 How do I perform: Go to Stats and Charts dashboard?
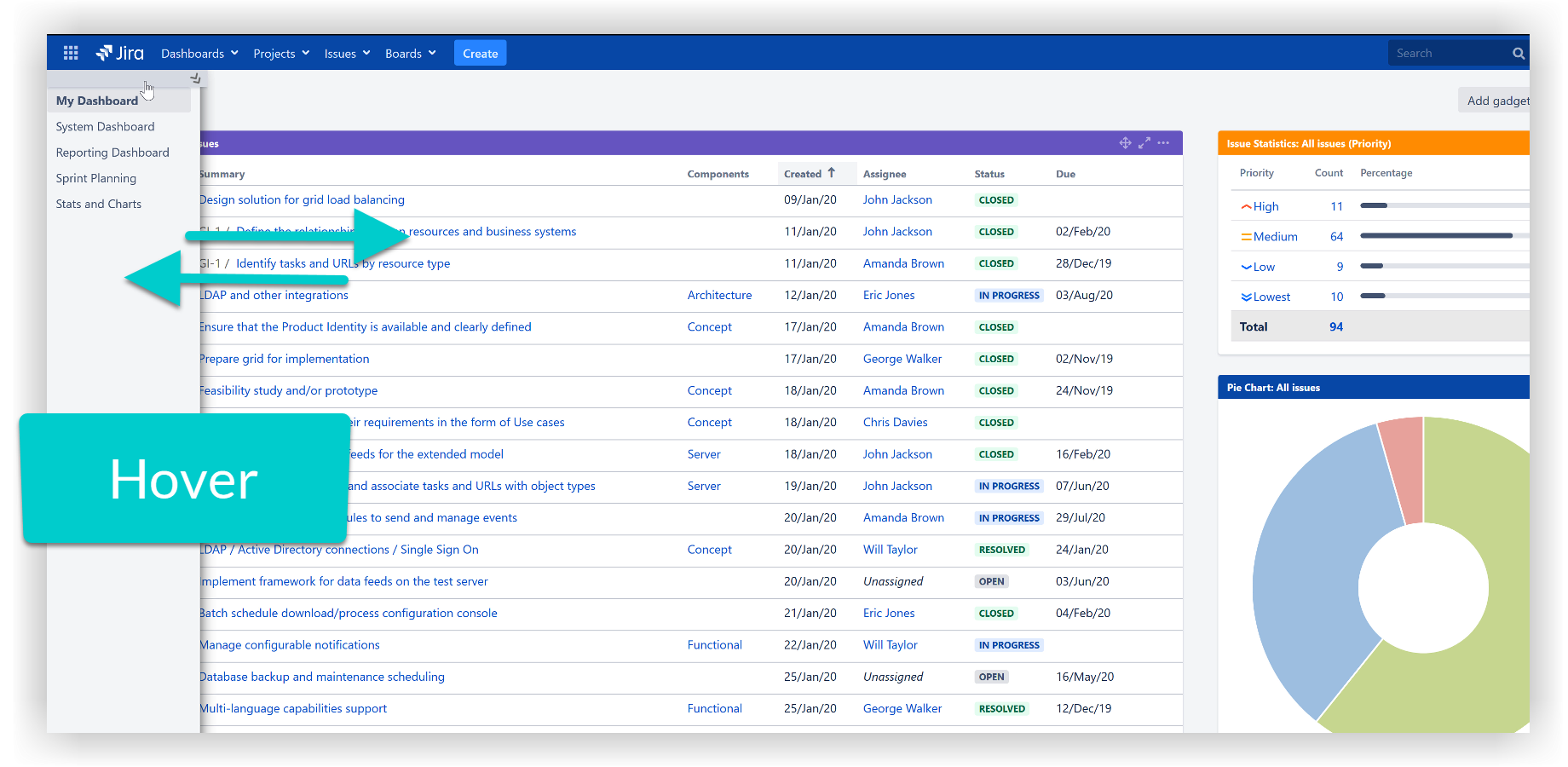99,204
